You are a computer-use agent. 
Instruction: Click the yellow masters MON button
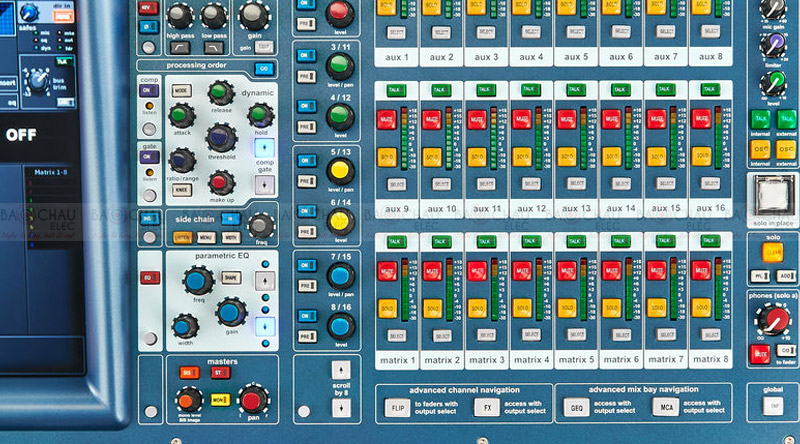tap(220, 400)
